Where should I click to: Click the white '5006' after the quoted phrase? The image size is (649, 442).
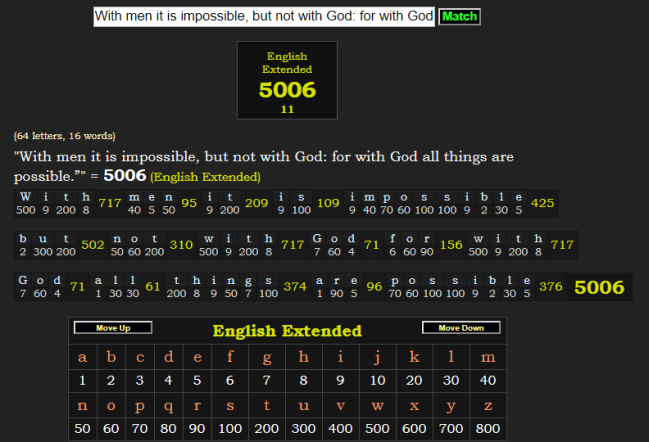(x=125, y=175)
